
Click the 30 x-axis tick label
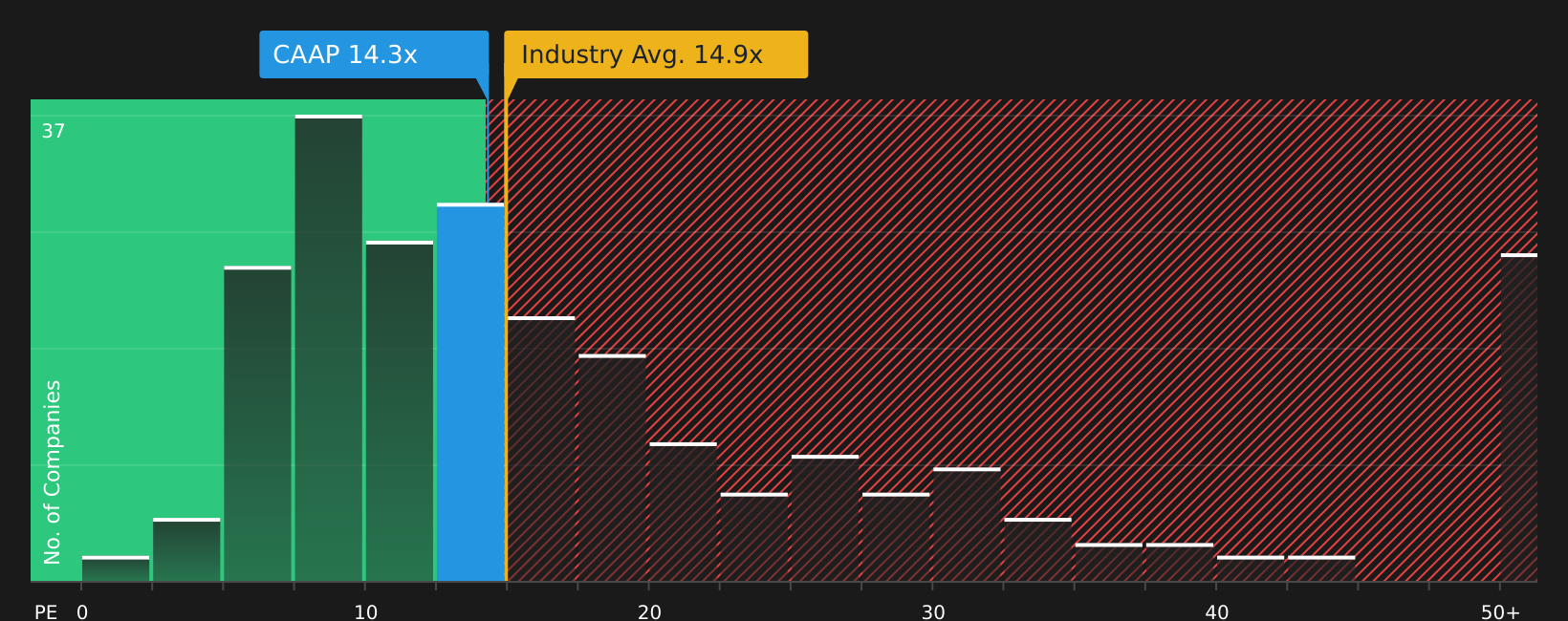933,612
